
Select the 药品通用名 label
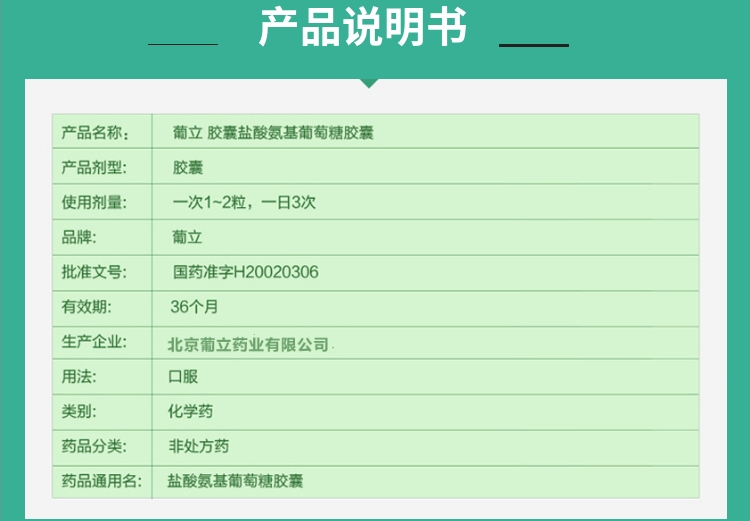point(101,481)
